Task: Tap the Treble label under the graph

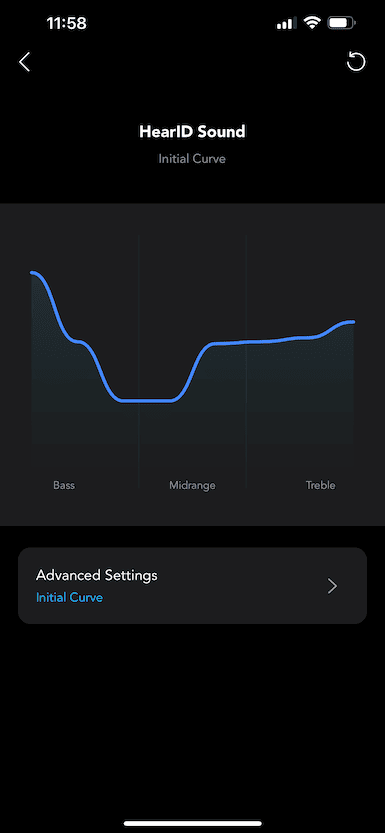Action: [320, 485]
